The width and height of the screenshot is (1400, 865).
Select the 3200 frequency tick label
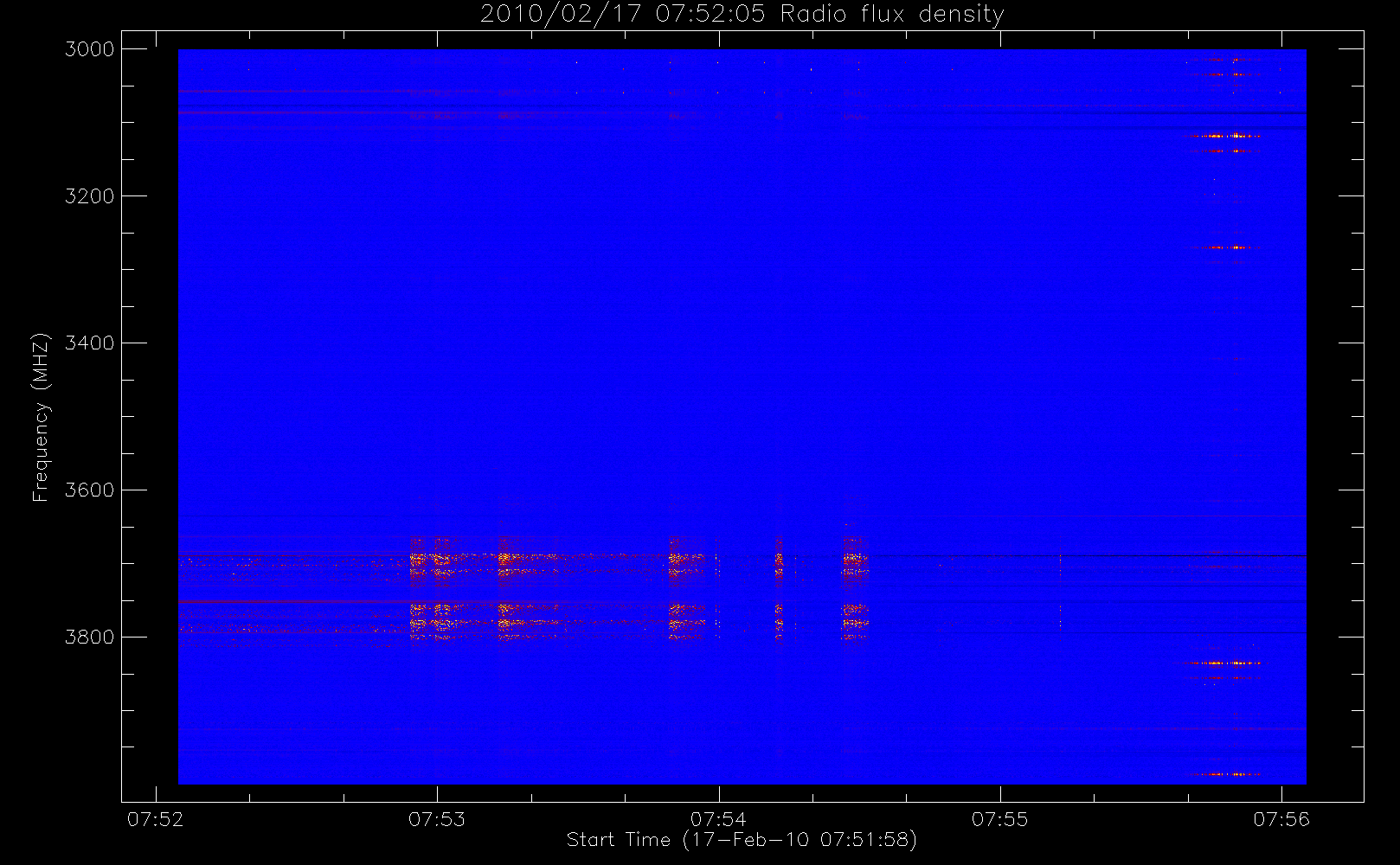point(90,196)
